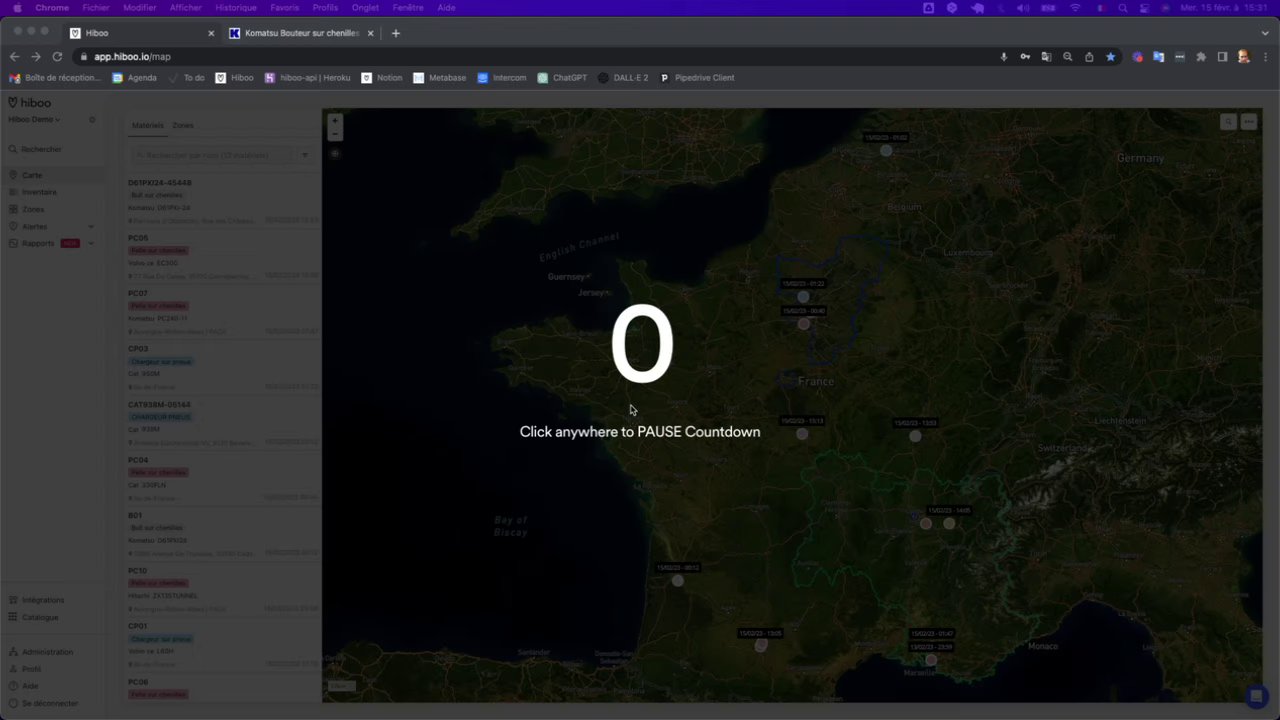Open the Pipedrive Client bookmark
1280x720 pixels.
(x=697, y=78)
